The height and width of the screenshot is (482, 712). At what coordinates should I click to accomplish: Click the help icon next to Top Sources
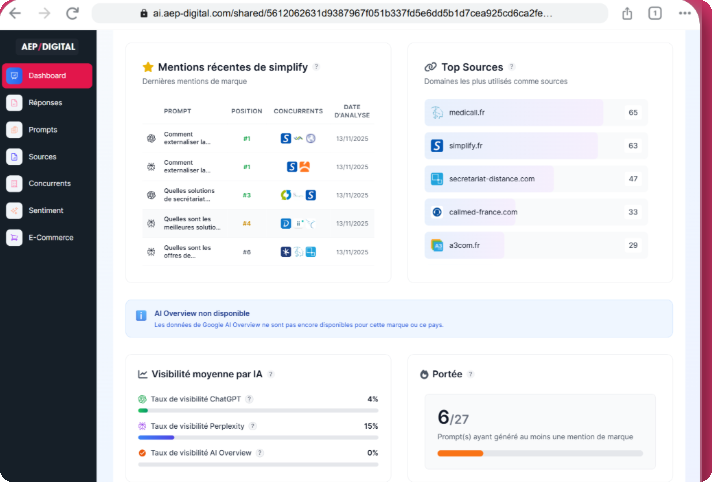(512, 67)
